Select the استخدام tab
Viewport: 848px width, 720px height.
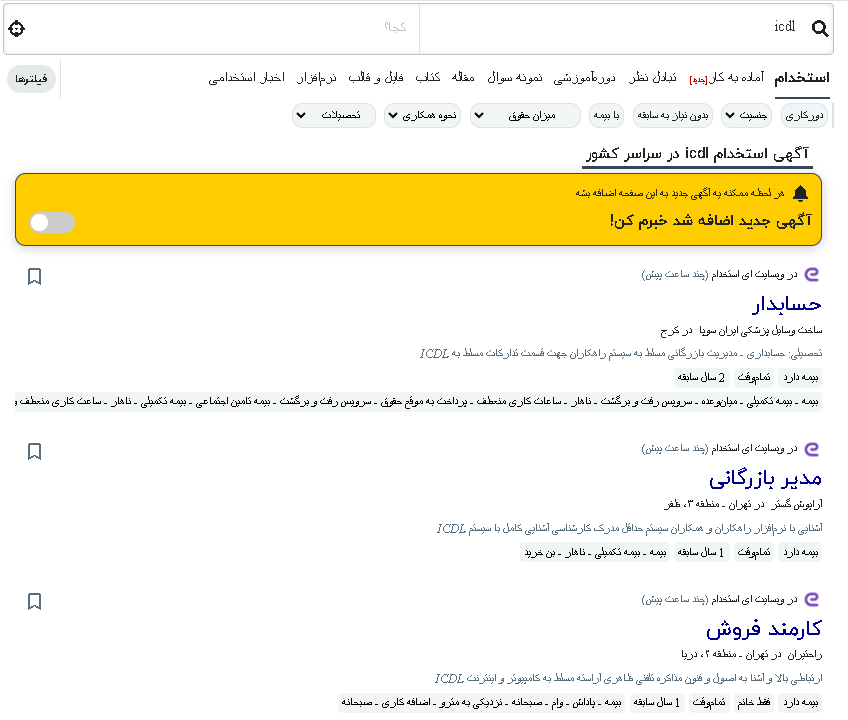pyautogui.click(x=802, y=78)
